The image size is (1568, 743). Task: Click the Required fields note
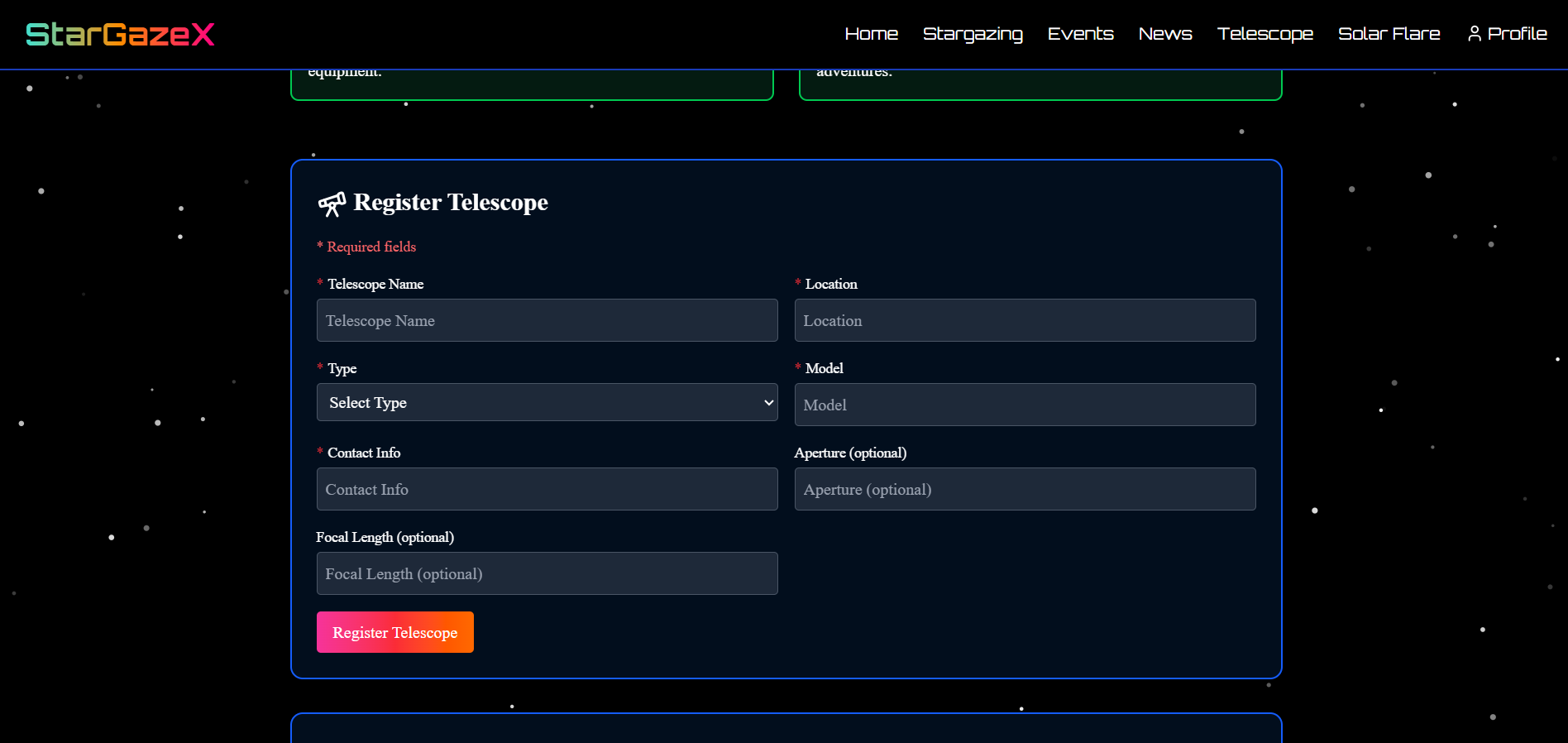coord(366,247)
